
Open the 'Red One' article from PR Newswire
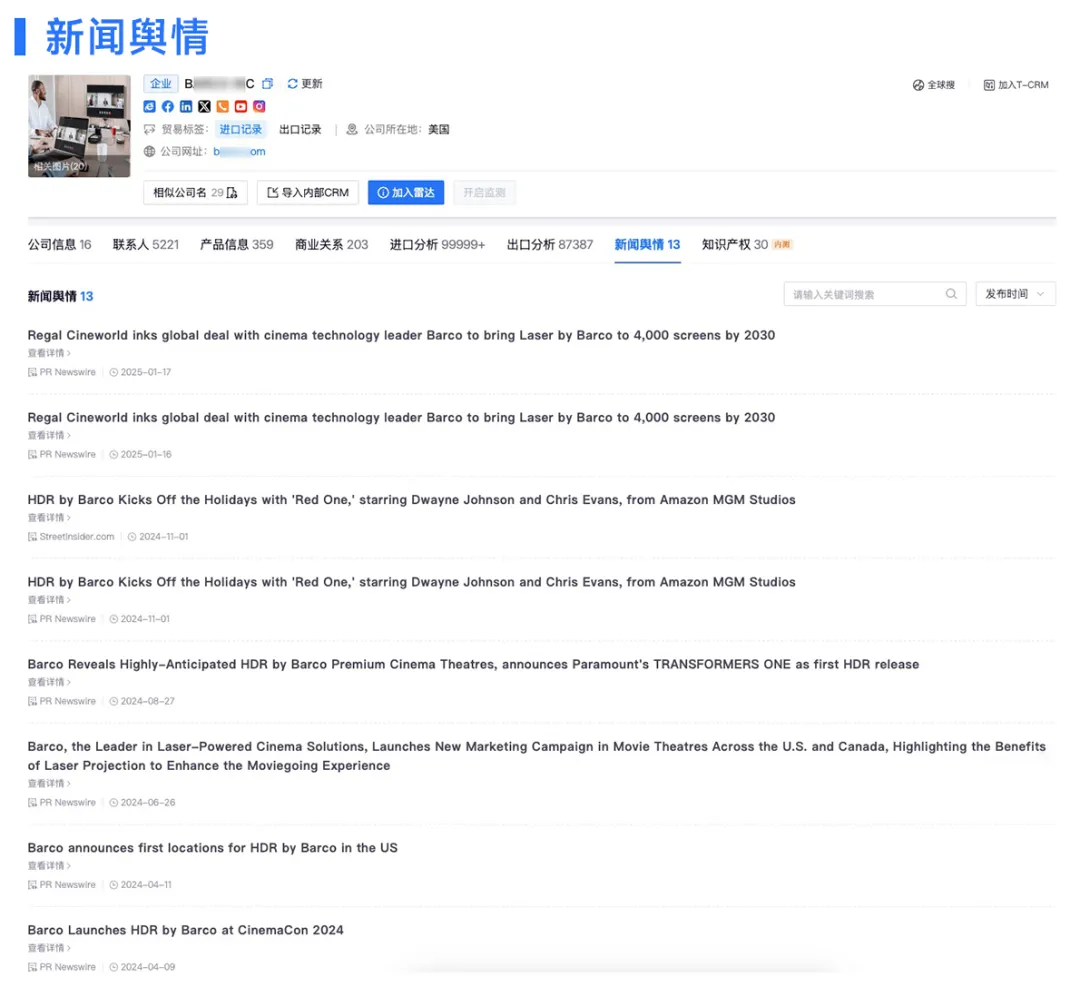pos(411,582)
